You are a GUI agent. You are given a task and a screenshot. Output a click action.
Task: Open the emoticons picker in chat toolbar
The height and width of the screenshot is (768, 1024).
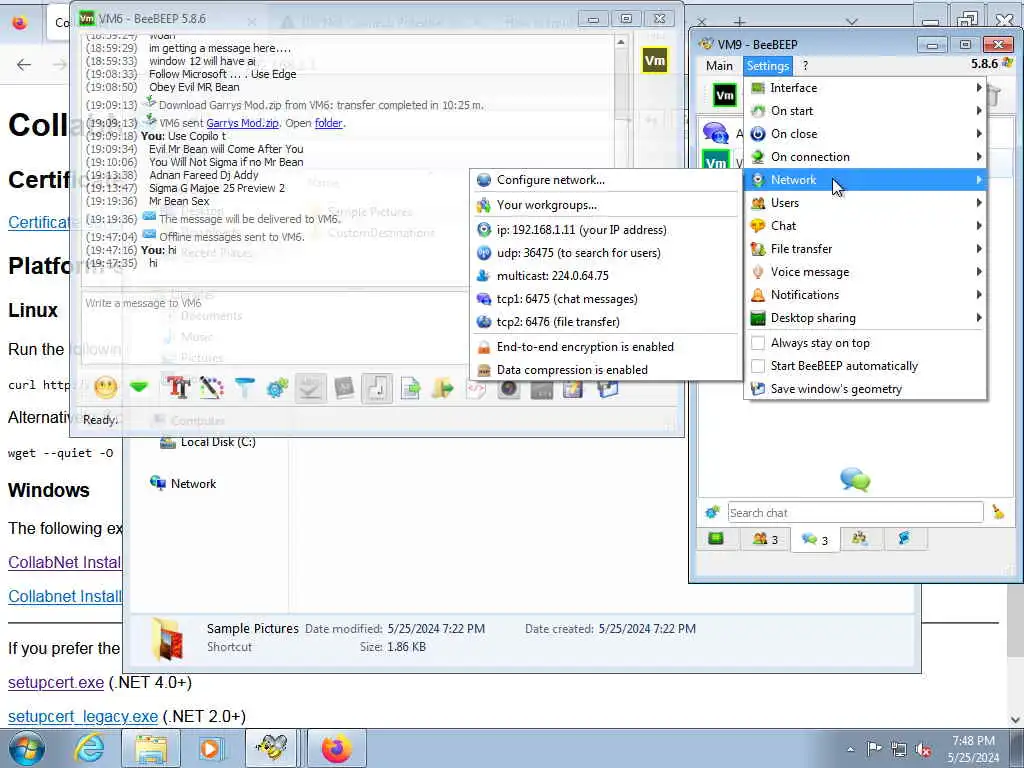coord(106,388)
